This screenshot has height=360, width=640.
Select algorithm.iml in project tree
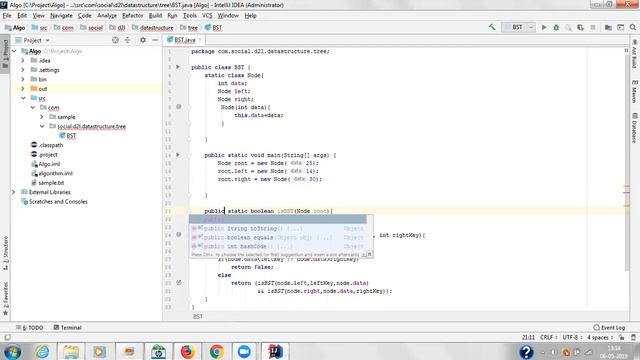point(52,173)
